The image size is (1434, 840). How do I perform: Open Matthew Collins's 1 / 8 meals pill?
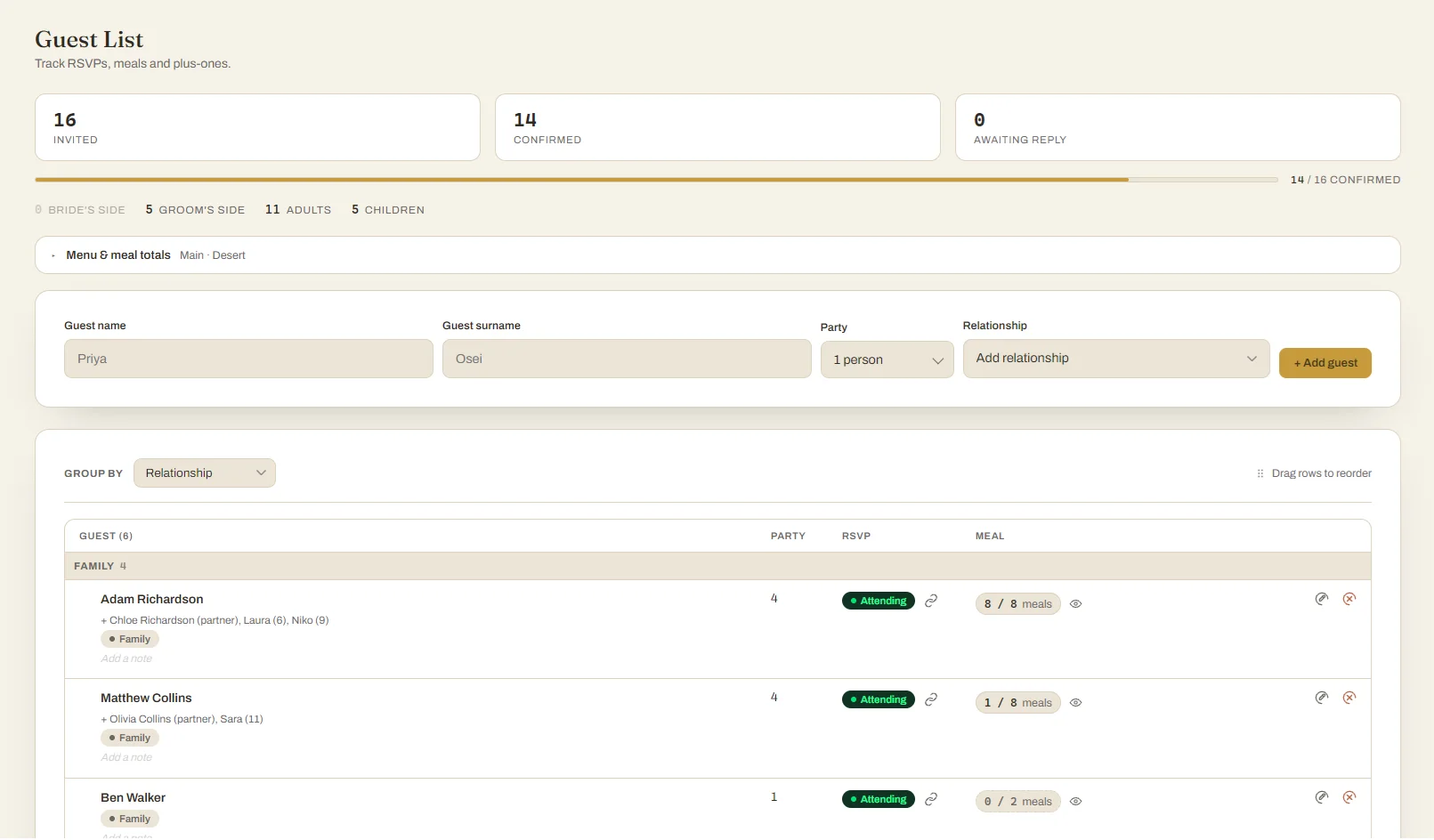coord(1018,702)
